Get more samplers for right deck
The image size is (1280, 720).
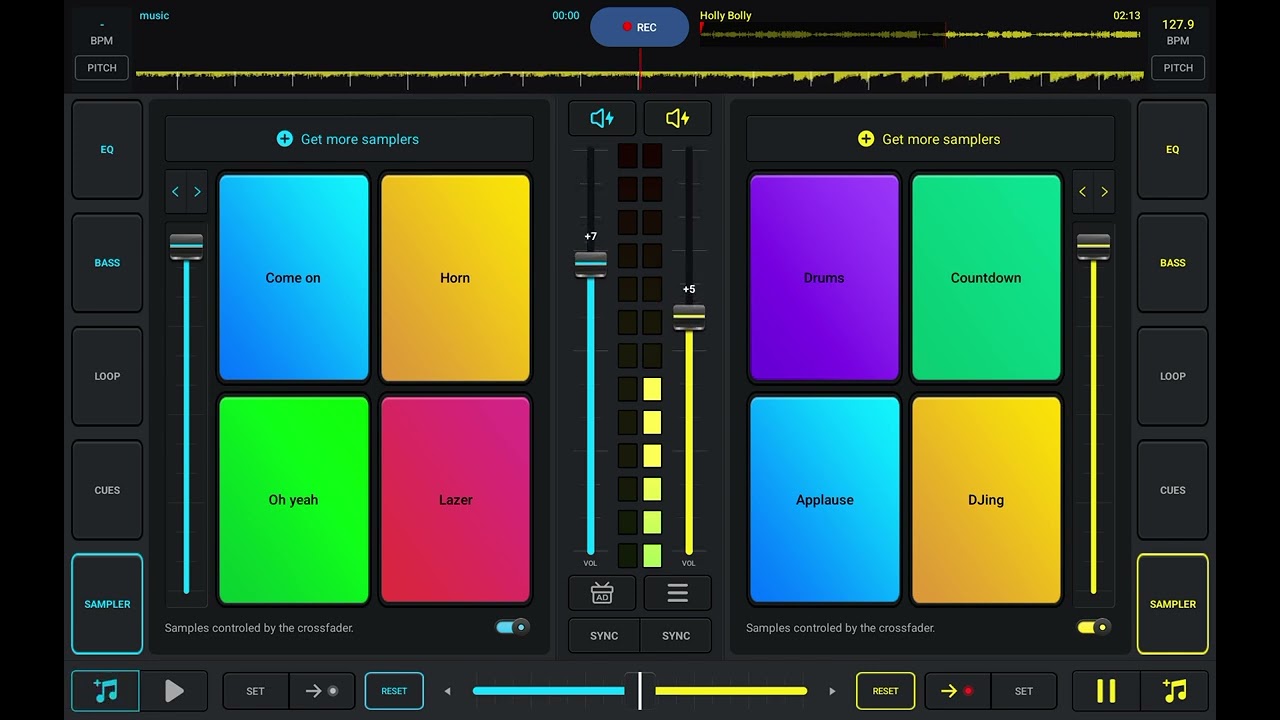930,139
